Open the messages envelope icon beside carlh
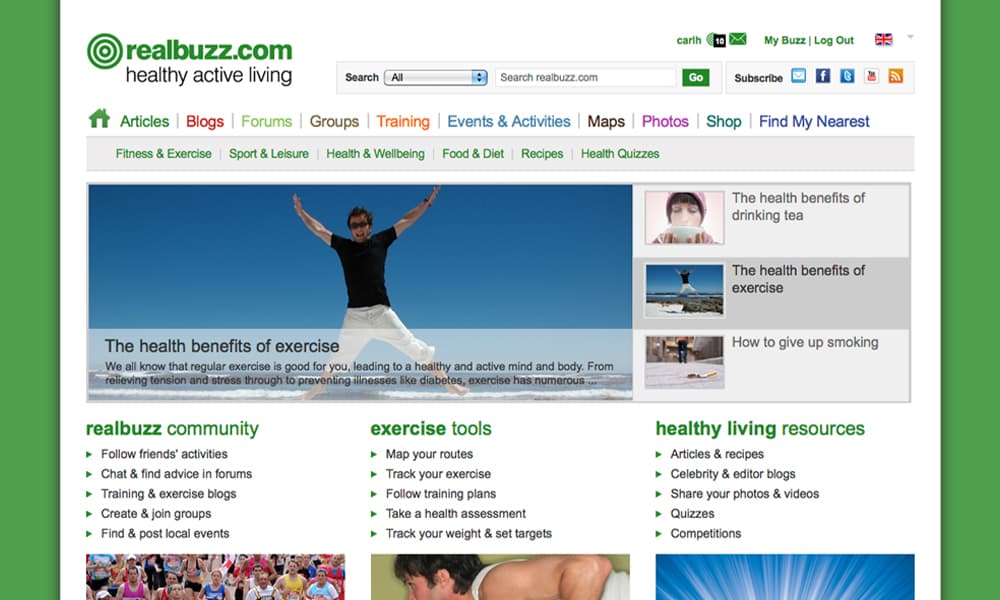The image size is (1000, 600). pyautogui.click(x=738, y=39)
